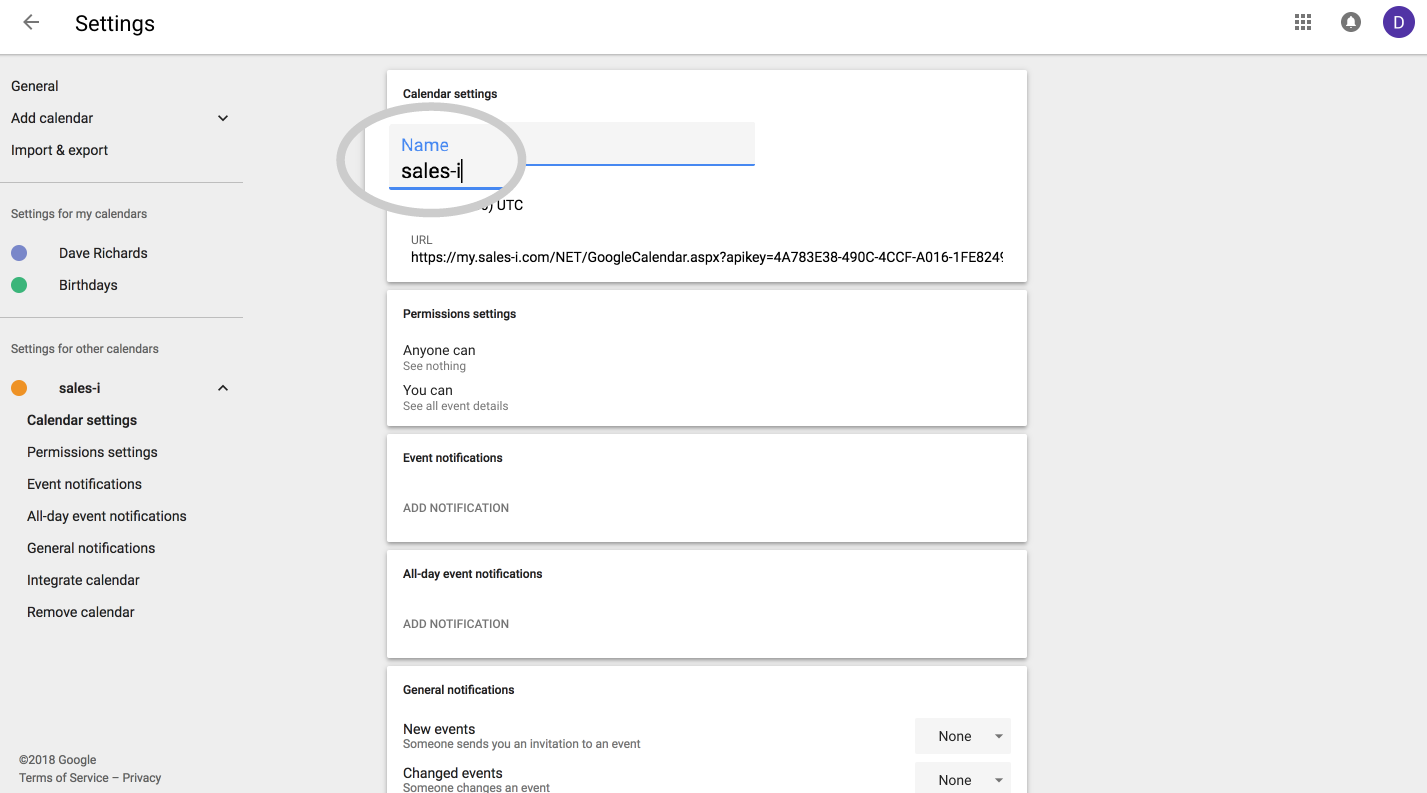
Task: Go to General notifications section
Action: 91,548
